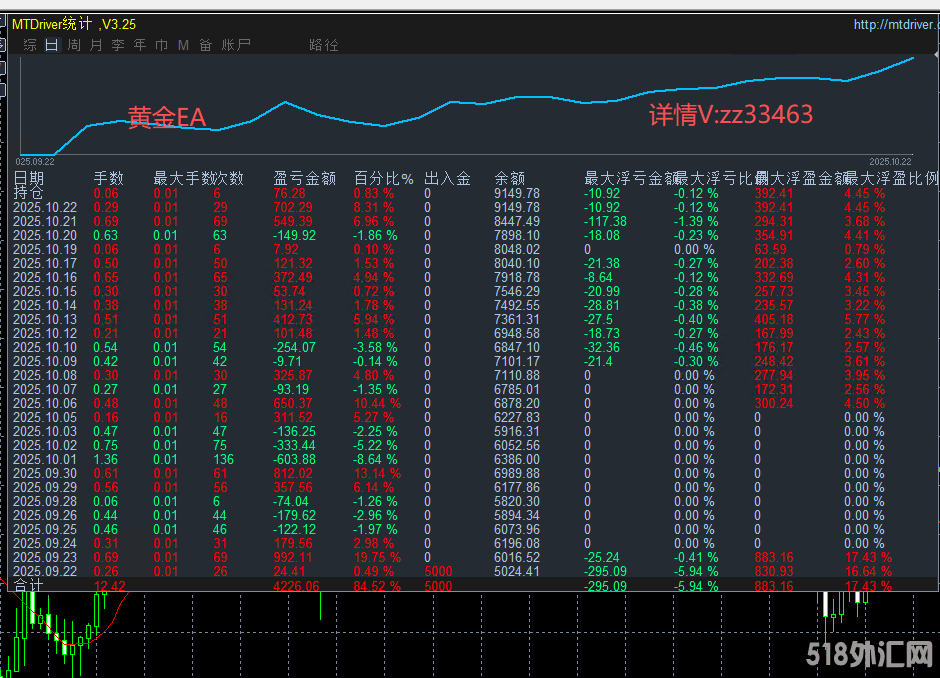
Task: Switch to the 周 weekly tab
Action: 73,45
